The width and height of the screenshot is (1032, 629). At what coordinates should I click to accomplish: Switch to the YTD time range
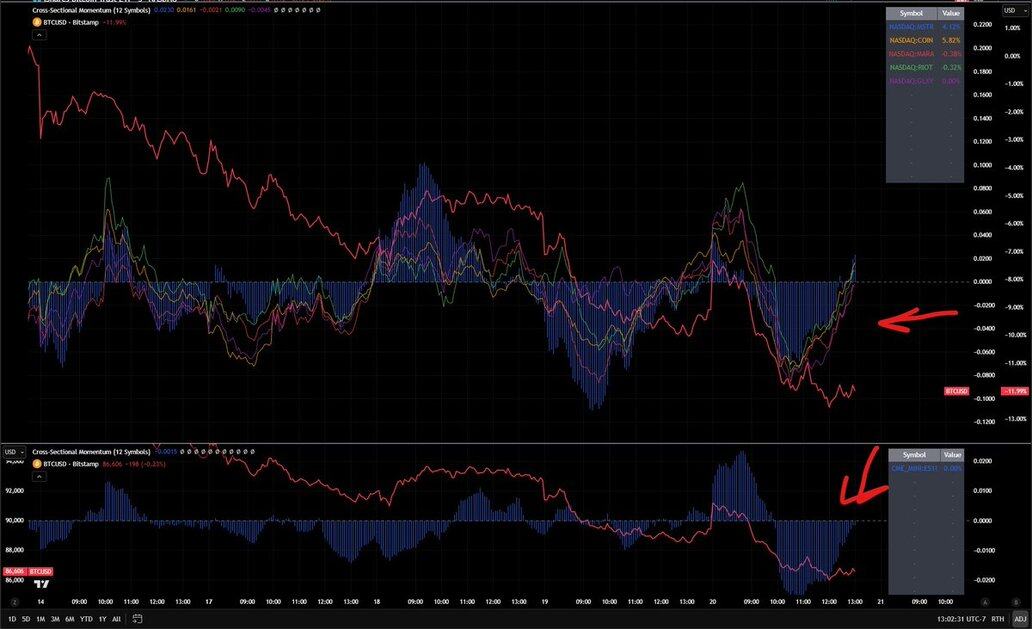click(86, 620)
